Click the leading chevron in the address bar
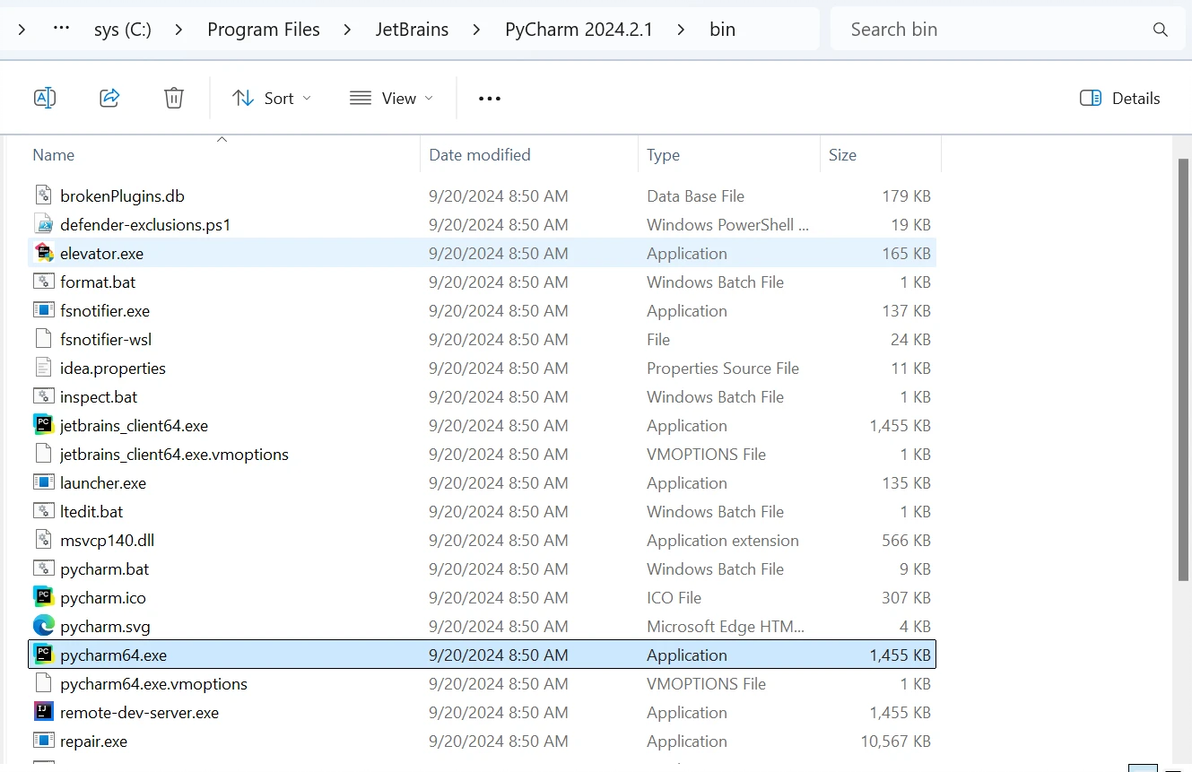The image size is (1192, 772). (x=21, y=30)
